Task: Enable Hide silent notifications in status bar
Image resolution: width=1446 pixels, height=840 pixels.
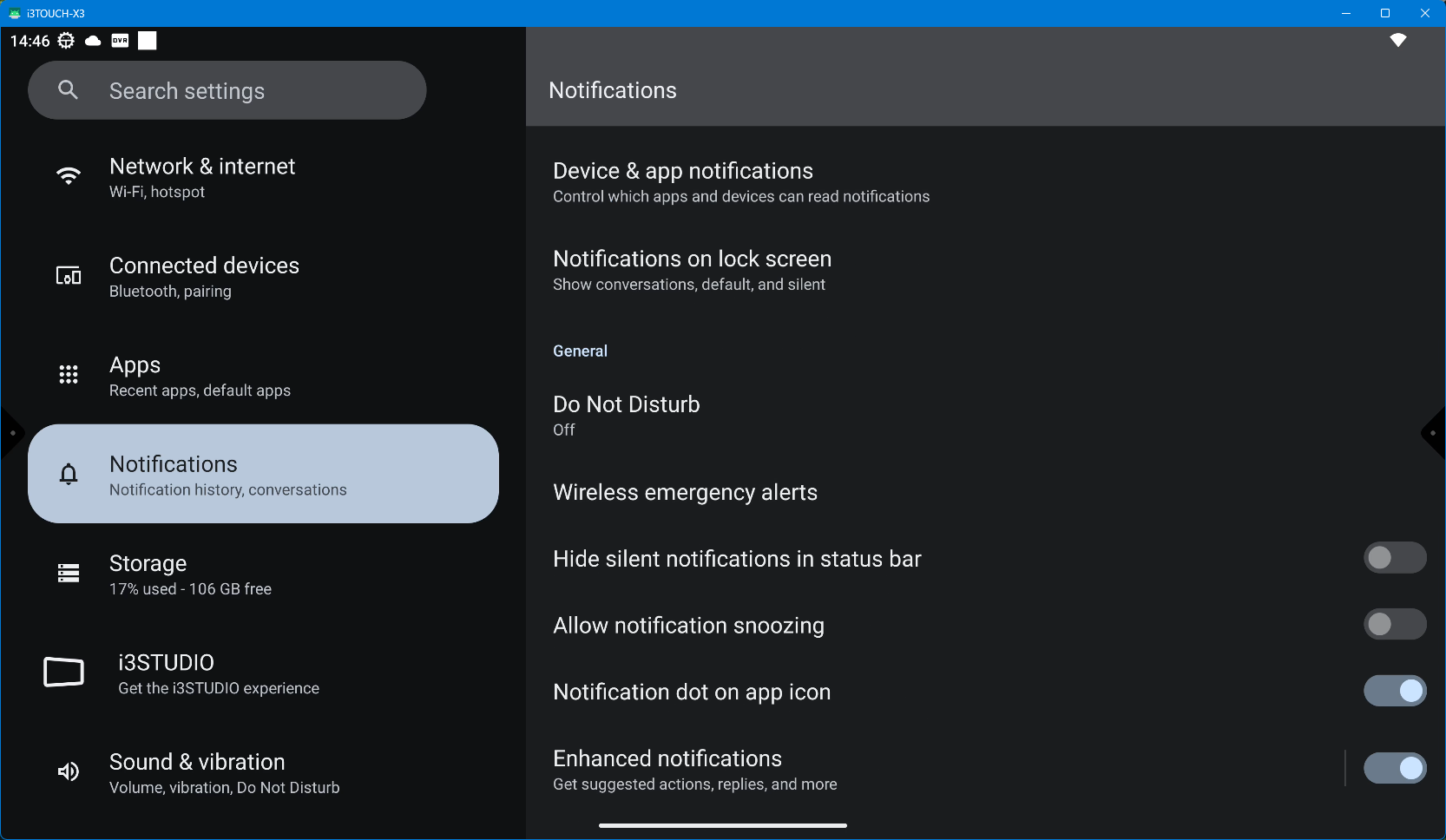Action: (x=1394, y=558)
